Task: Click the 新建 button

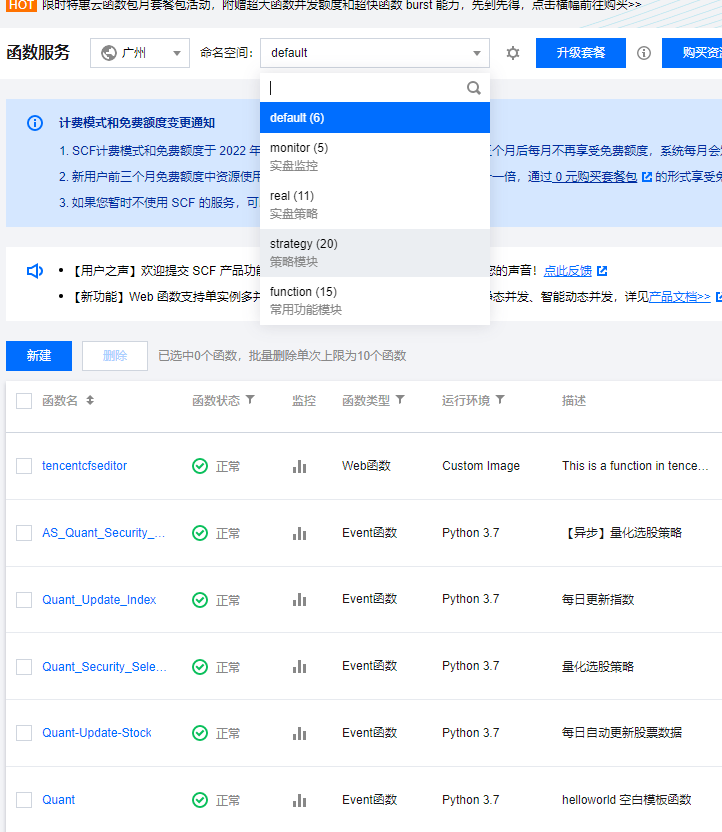Action: click(39, 356)
